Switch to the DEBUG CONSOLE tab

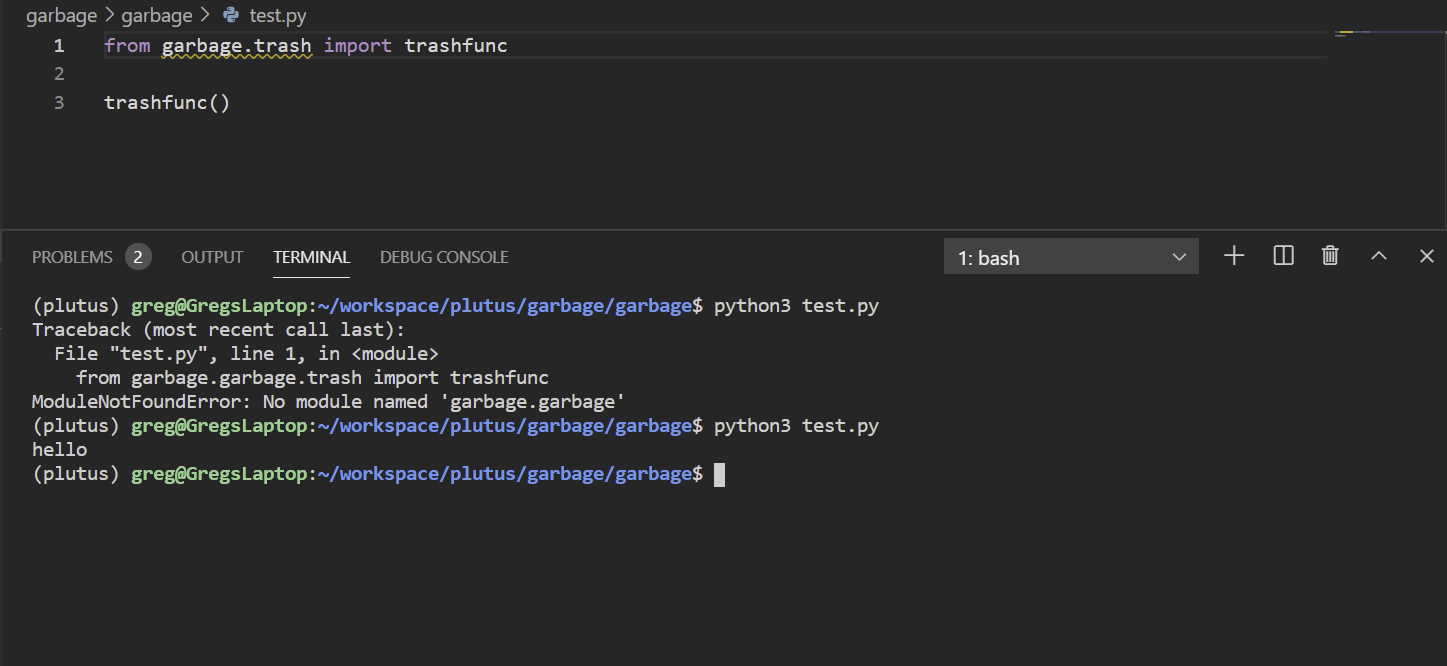click(x=443, y=256)
